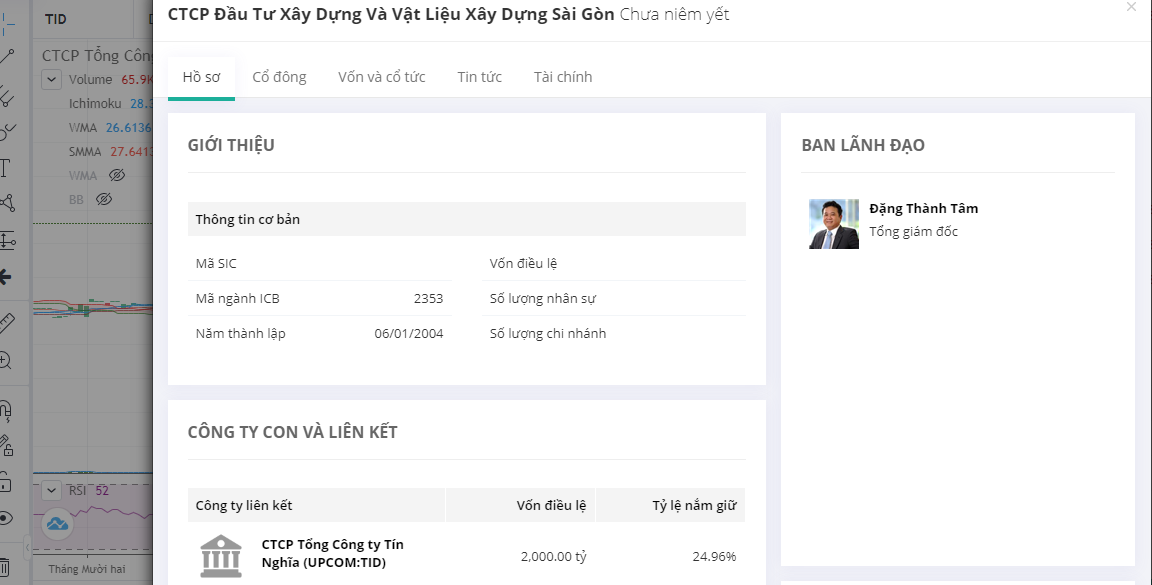1152x585 pixels.
Task: Switch to the Cổ đông tab
Action: click(279, 77)
